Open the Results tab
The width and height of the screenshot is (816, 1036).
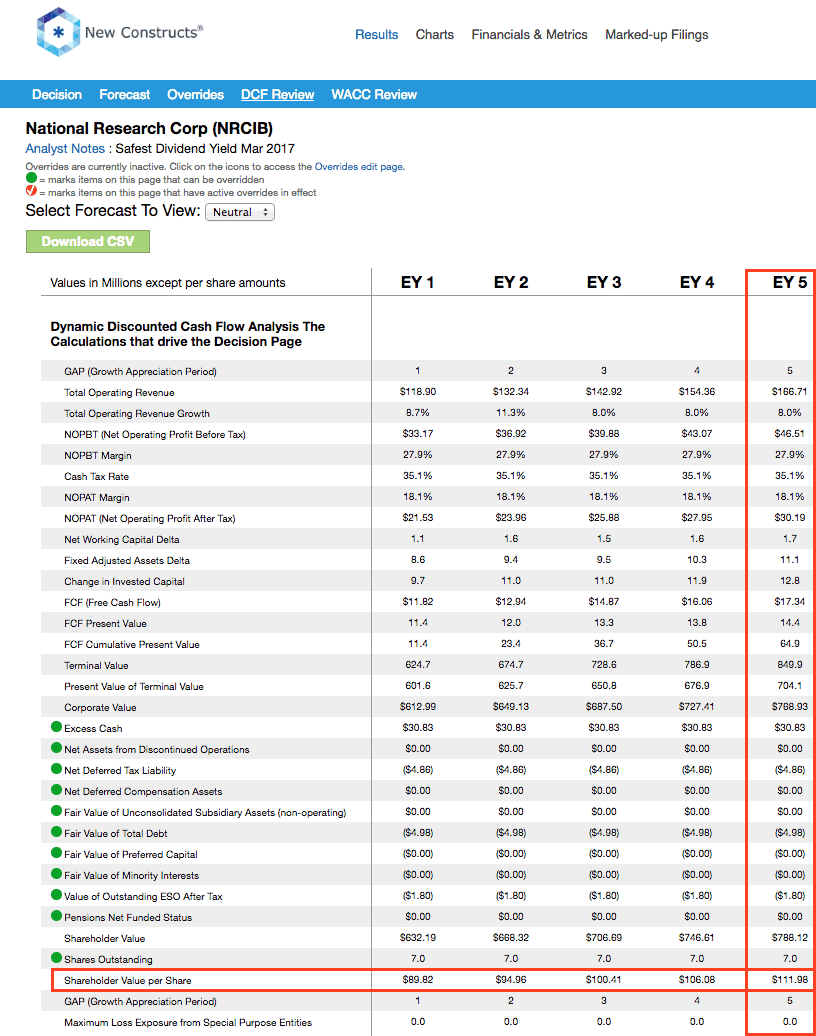(x=377, y=34)
